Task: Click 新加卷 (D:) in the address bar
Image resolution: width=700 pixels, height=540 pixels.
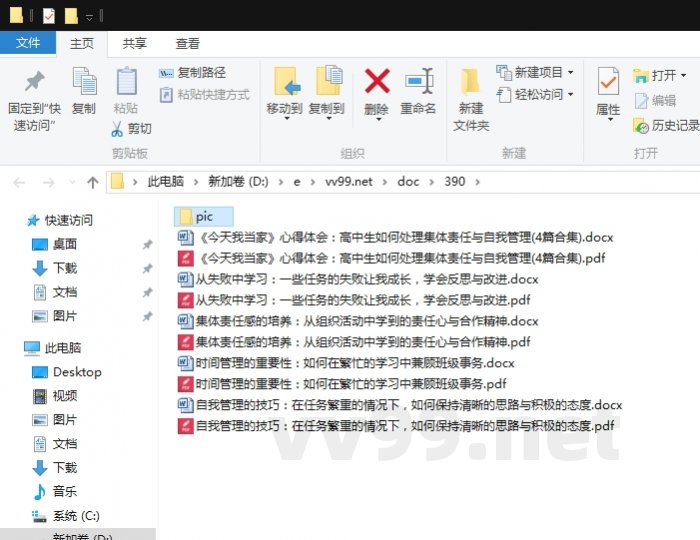Action: coord(238,182)
